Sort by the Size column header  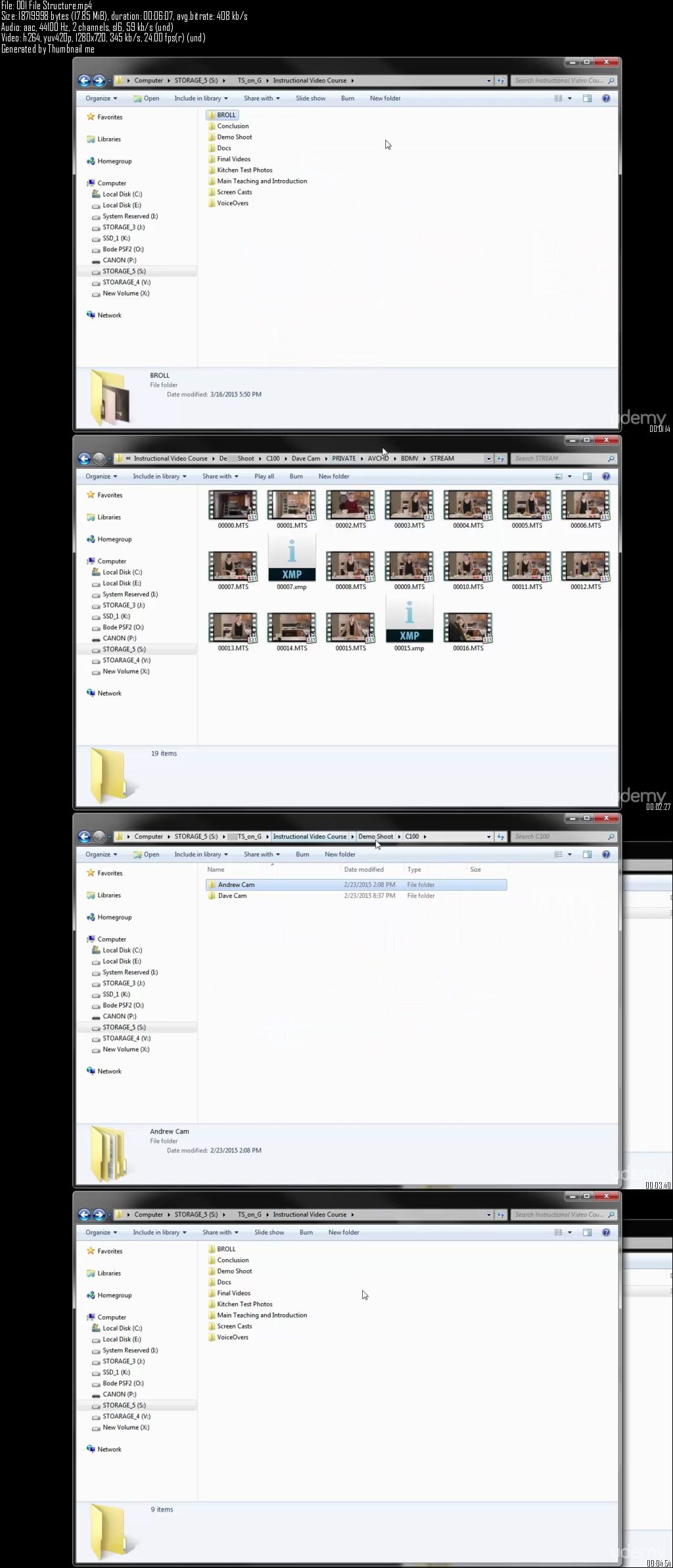coord(475,869)
